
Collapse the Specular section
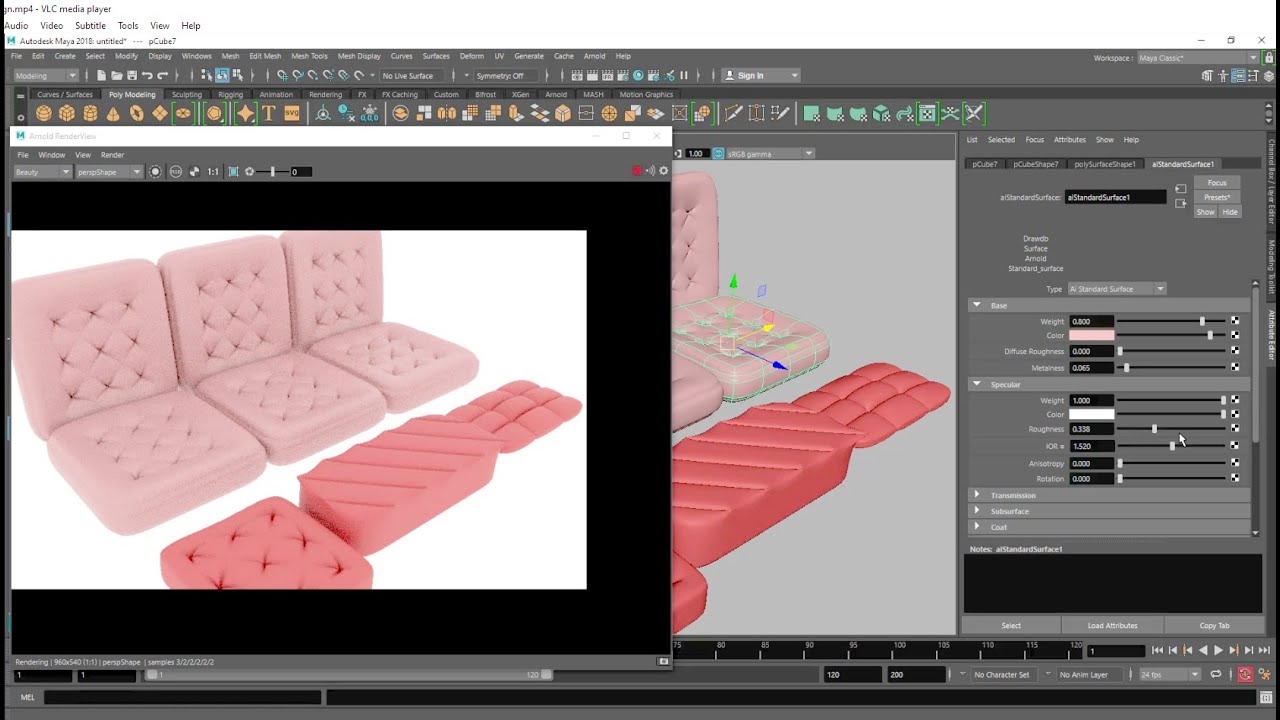977,384
